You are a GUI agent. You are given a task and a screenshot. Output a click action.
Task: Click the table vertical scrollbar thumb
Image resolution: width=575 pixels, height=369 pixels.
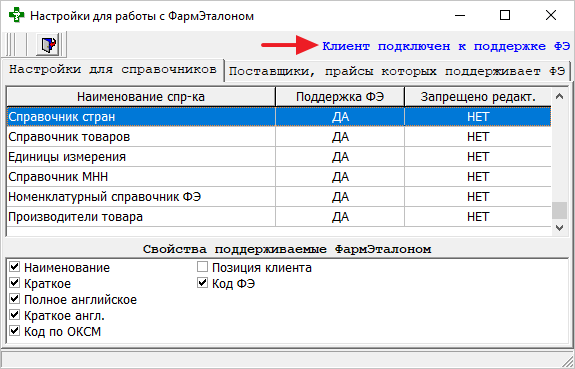pyautogui.click(x=559, y=210)
